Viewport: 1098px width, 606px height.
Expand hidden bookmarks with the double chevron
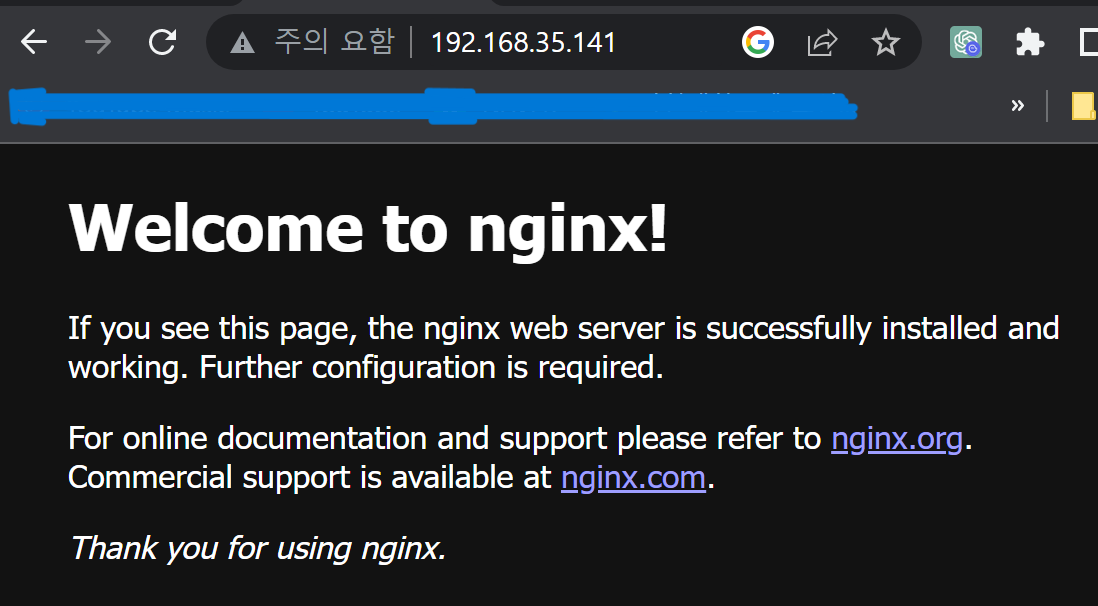point(1017,106)
